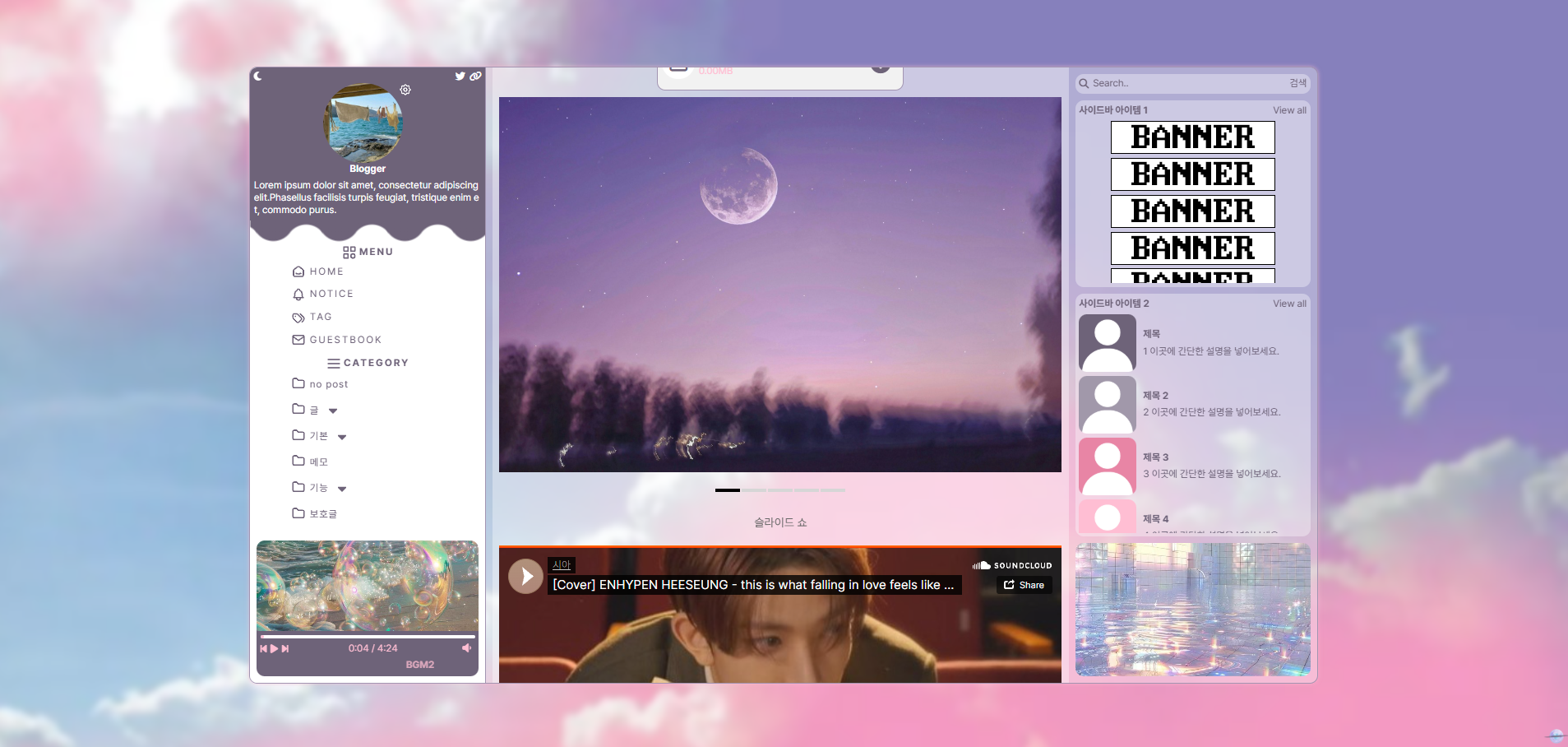The width and height of the screenshot is (1568, 747).
Task: Click the 사이드바 아이템 1 heading
Action: [1113, 110]
